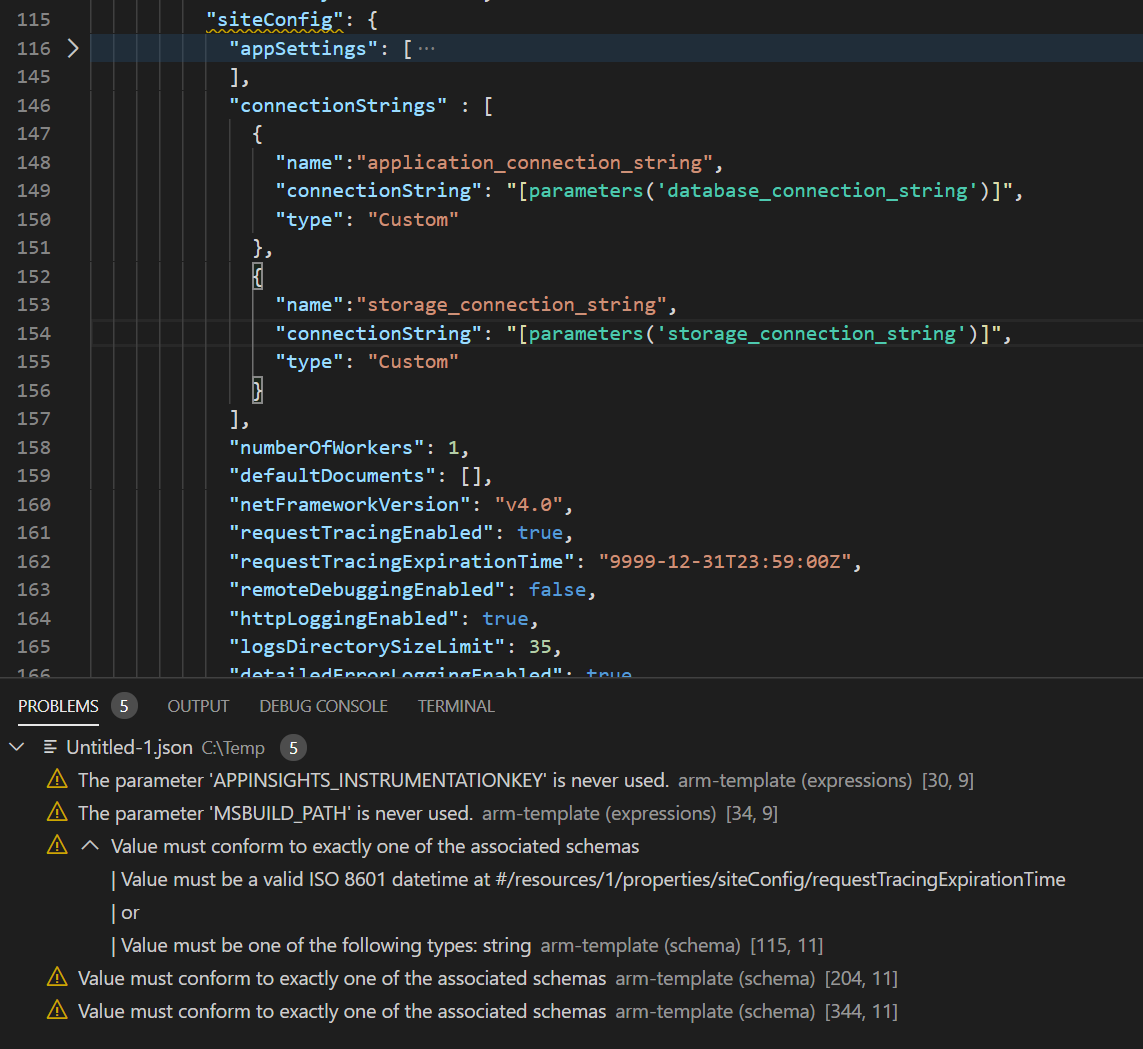Open the DEBUG CONSOLE panel
Viewport: 1143px width, 1049px height.
(x=323, y=706)
